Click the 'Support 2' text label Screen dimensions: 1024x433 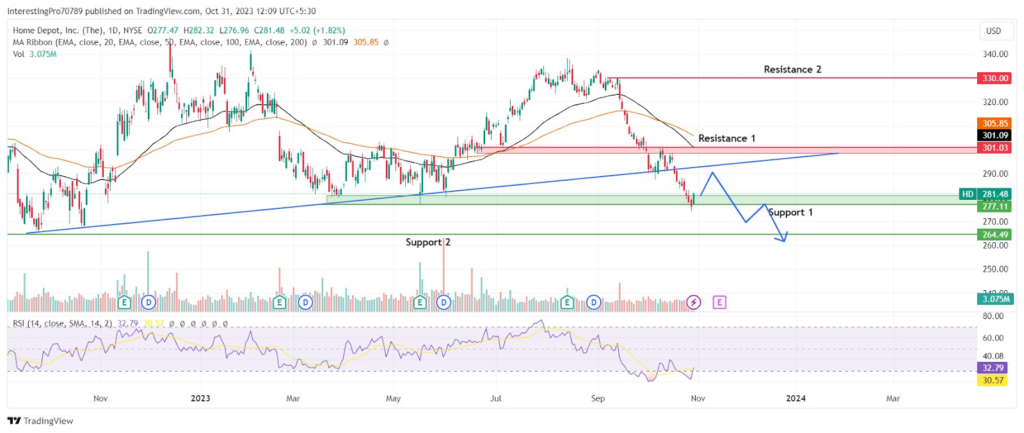(428, 242)
